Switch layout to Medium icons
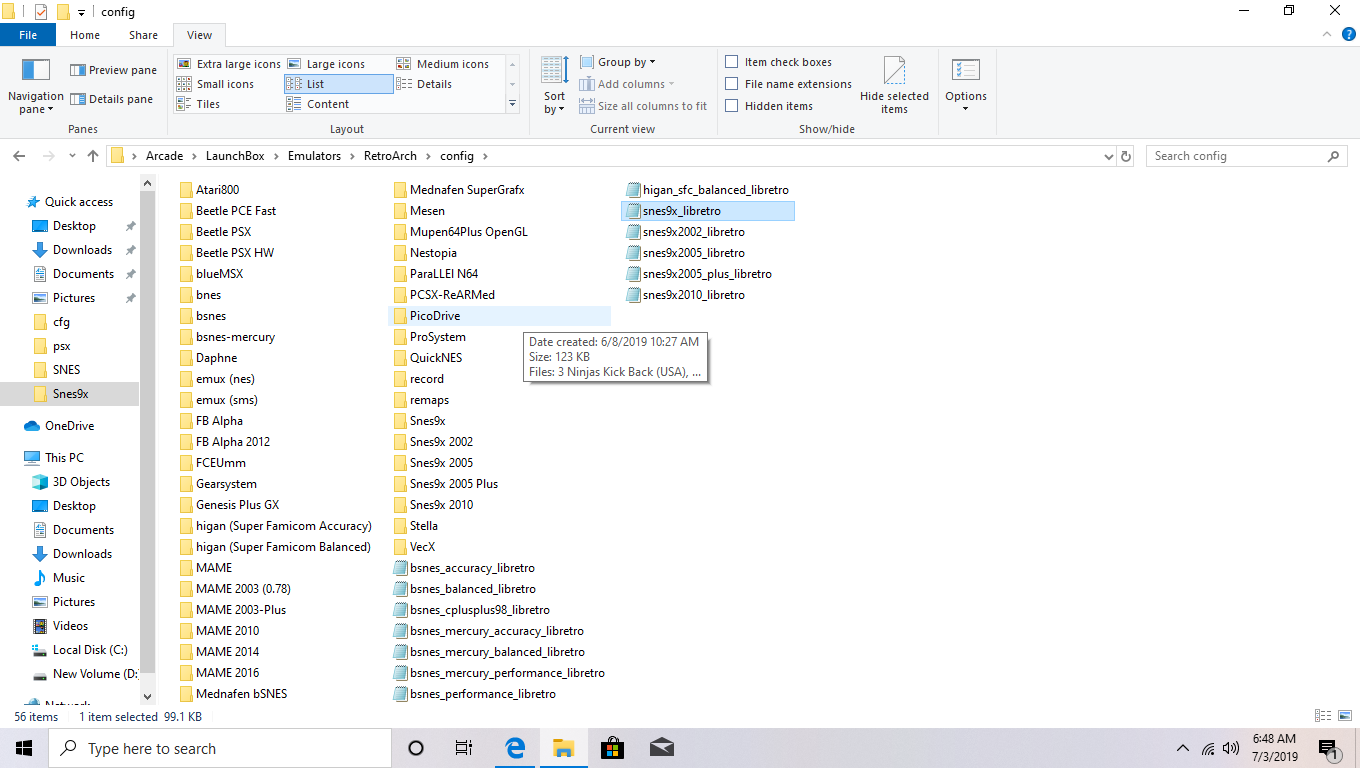 pyautogui.click(x=442, y=64)
